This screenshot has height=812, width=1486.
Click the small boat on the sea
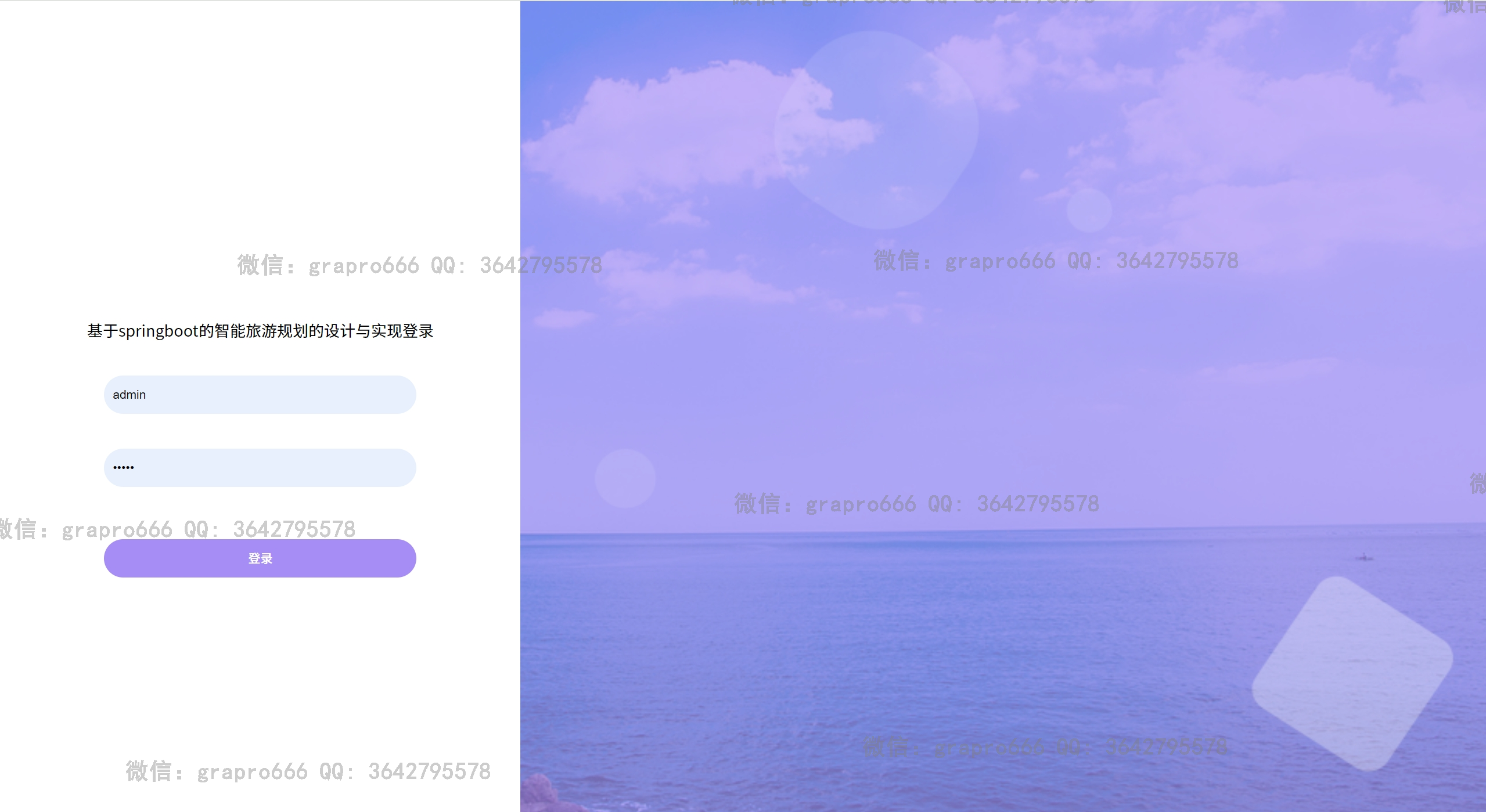1364,557
